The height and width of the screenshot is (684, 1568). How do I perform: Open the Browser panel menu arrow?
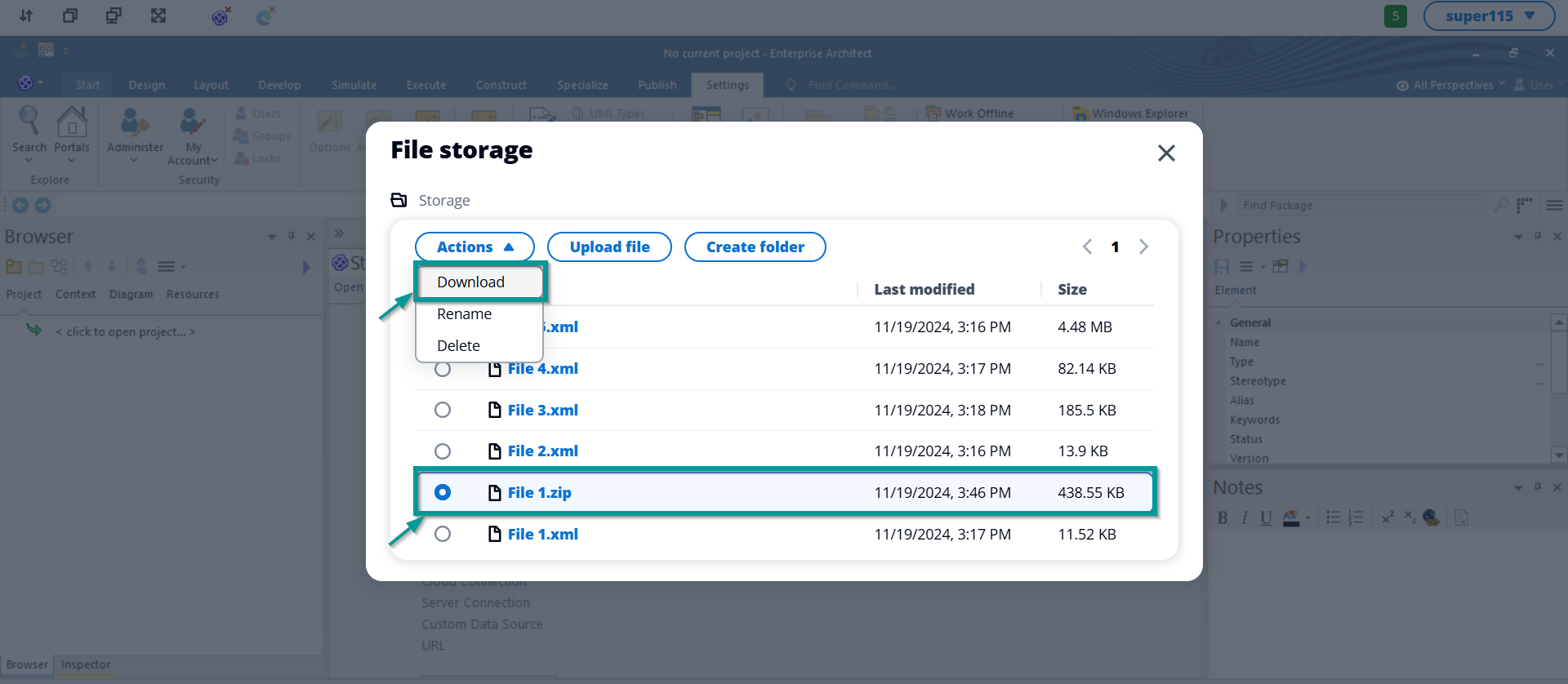272,237
